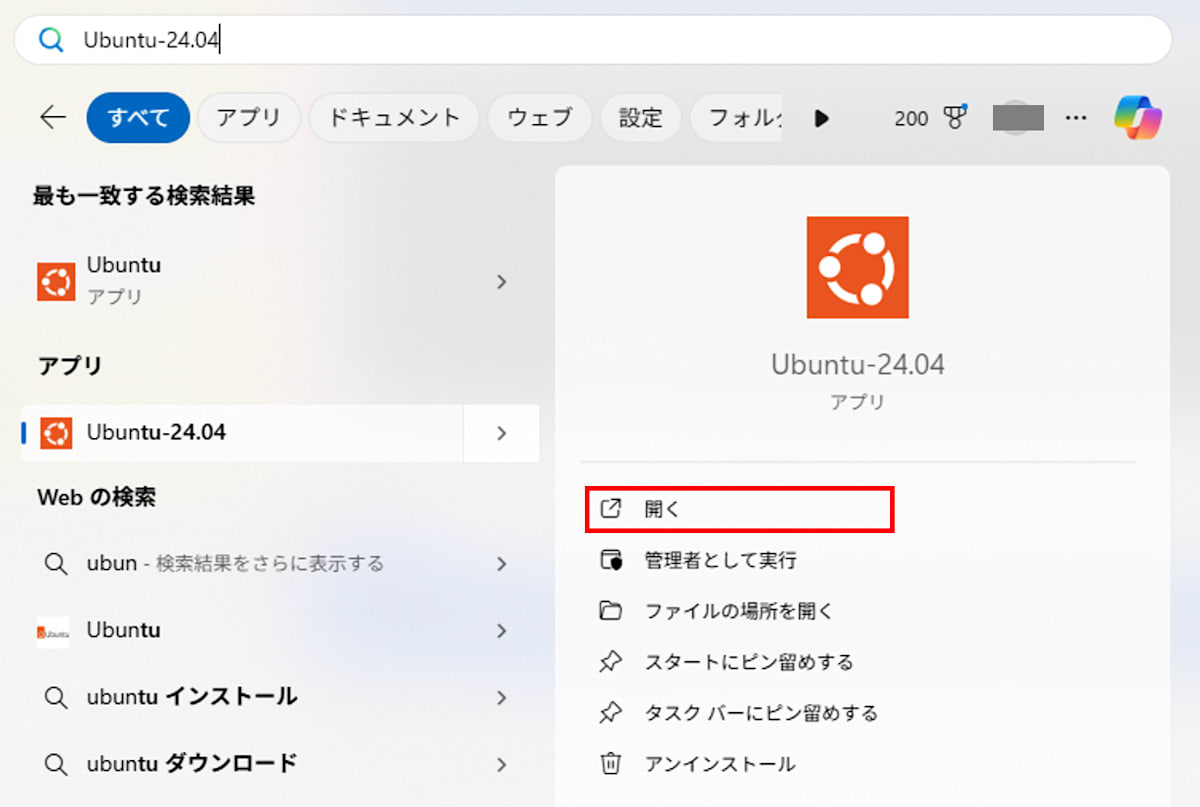The width and height of the screenshot is (1200, 807).
Task: Click the magnifier icon beside ubun web result
Action: [56, 563]
